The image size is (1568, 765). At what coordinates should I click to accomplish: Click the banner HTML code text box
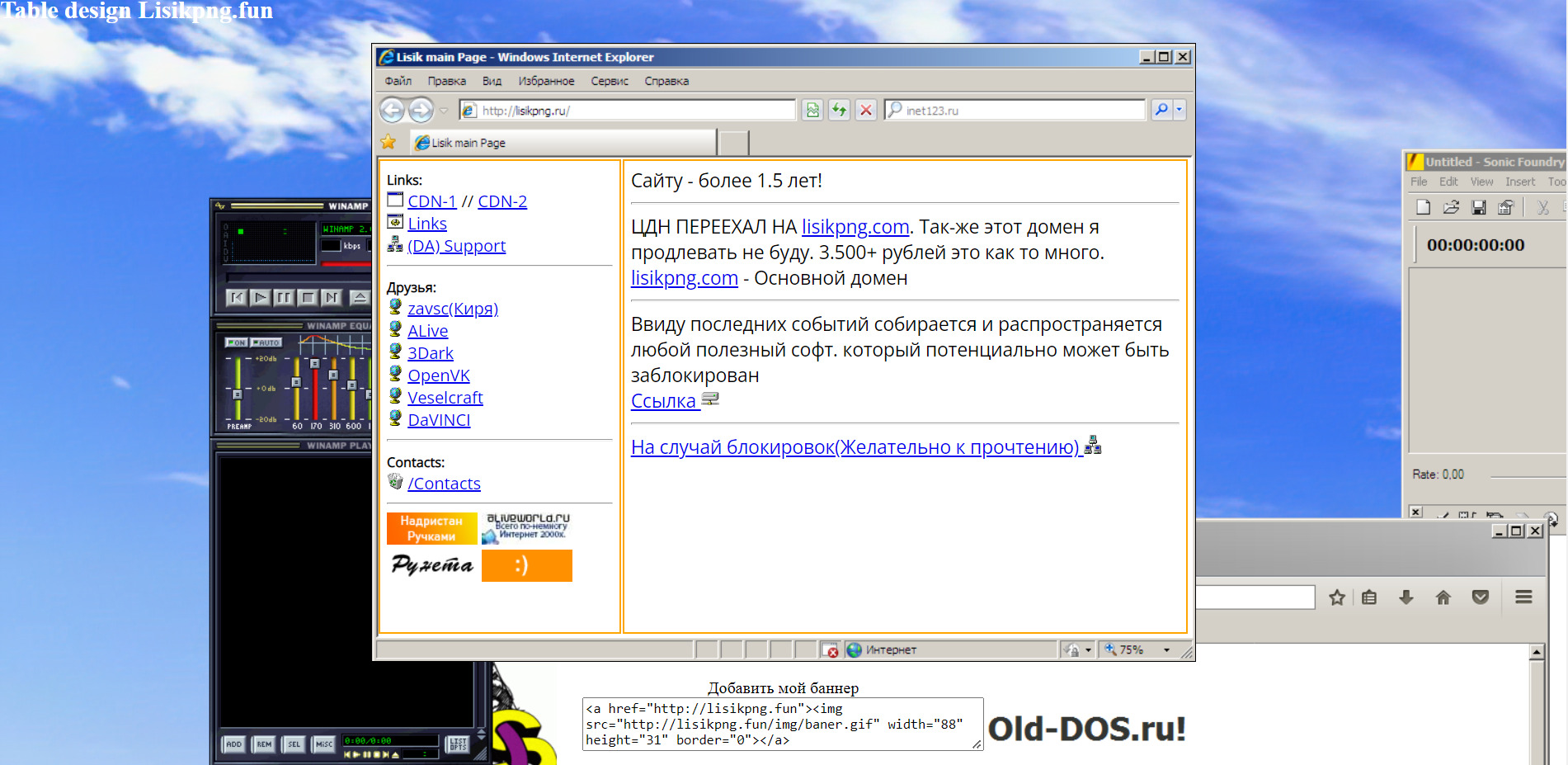point(783,724)
